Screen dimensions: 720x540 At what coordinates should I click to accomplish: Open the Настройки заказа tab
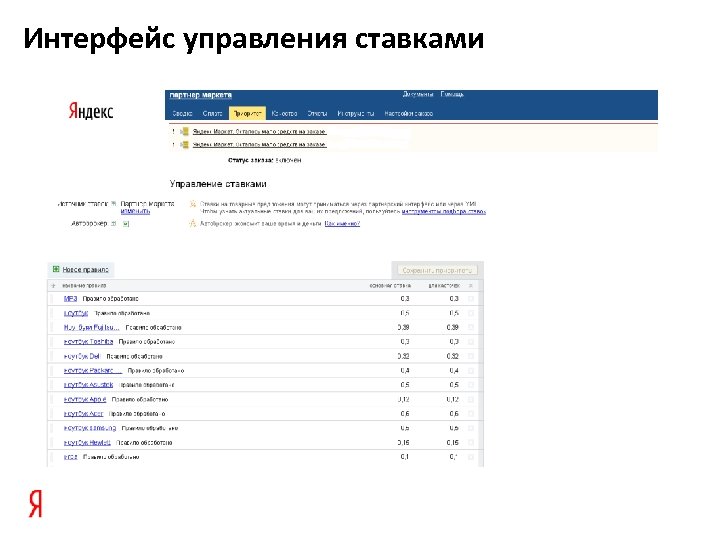click(x=409, y=113)
